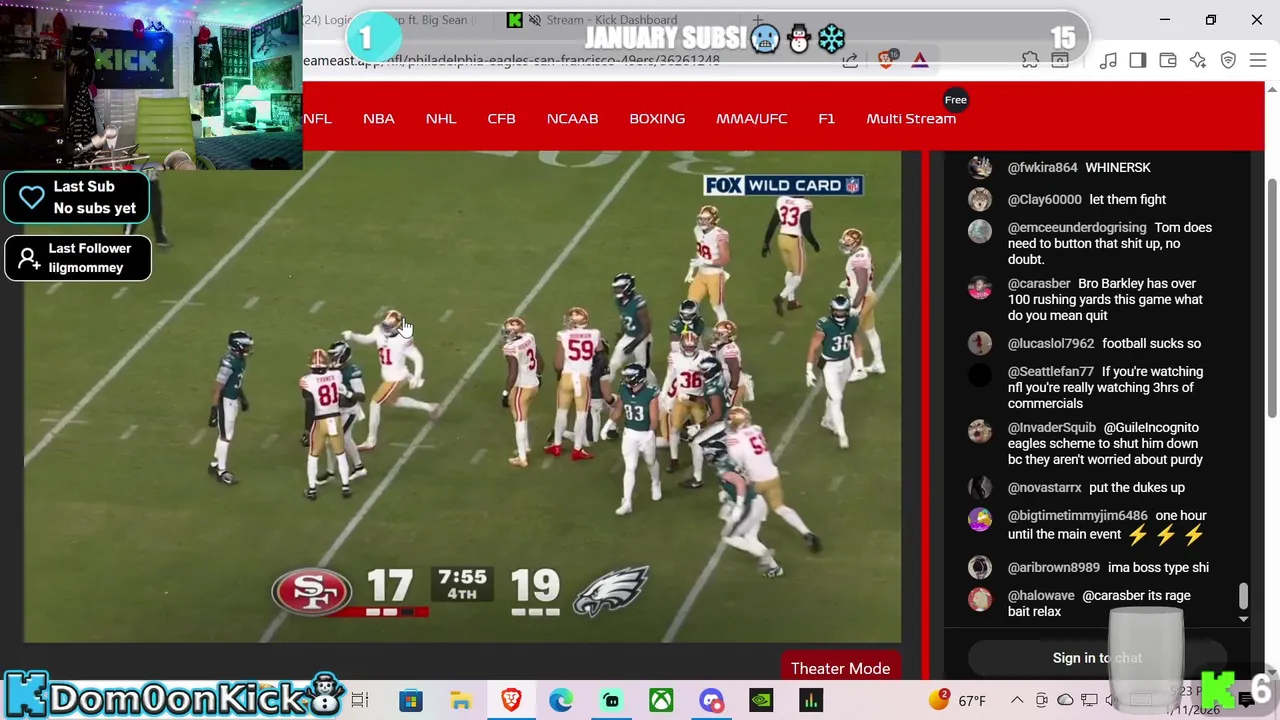Screen dimensions: 1280x720
Task: Click username @novastarrx in chat
Action: pyautogui.click(x=1044, y=487)
